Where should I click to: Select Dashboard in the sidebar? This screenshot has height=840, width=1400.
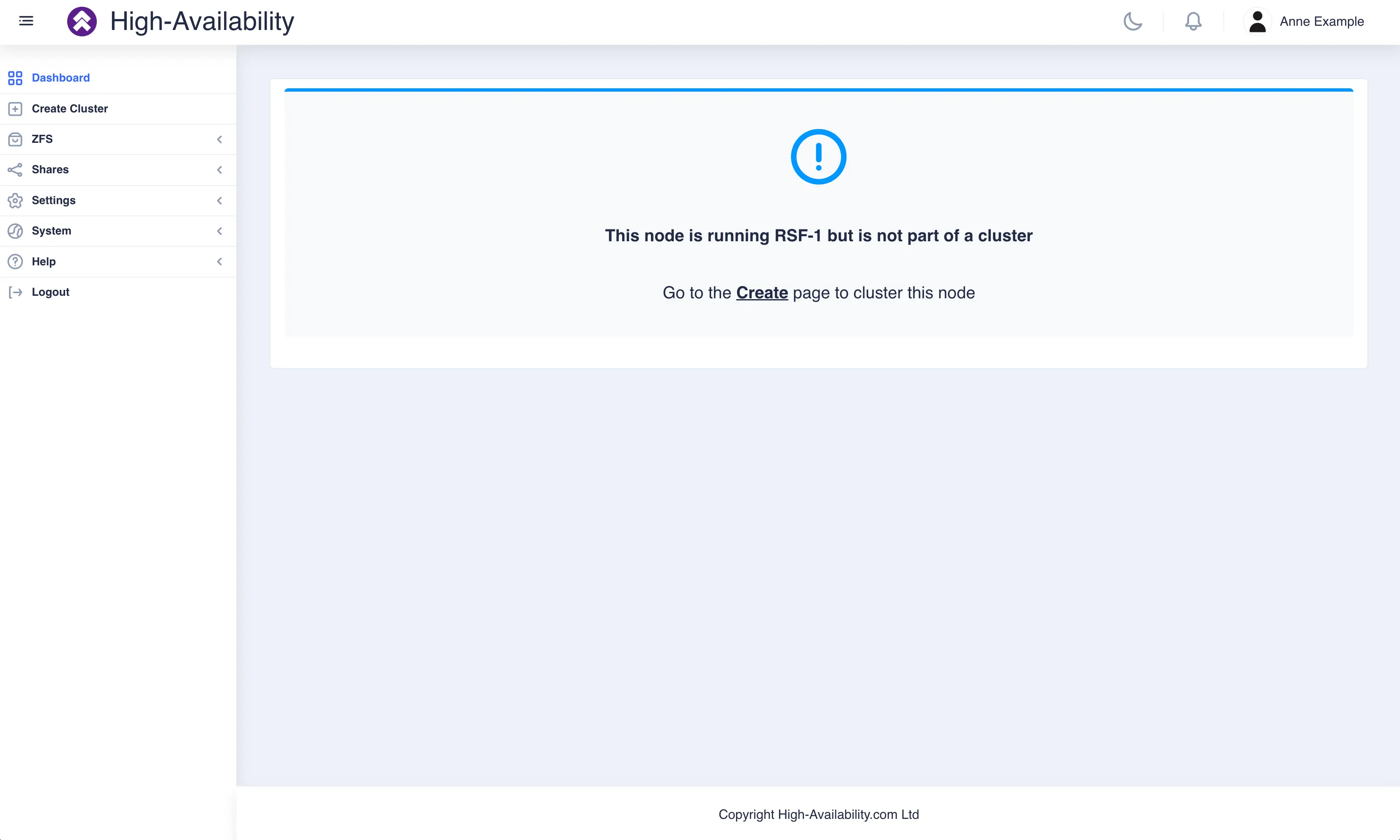60,78
